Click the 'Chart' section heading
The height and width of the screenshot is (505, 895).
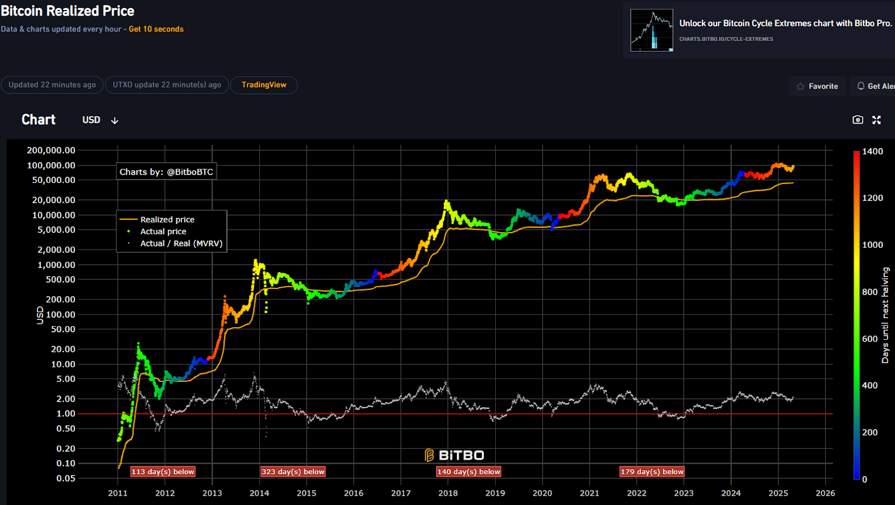tap(38, 120)
